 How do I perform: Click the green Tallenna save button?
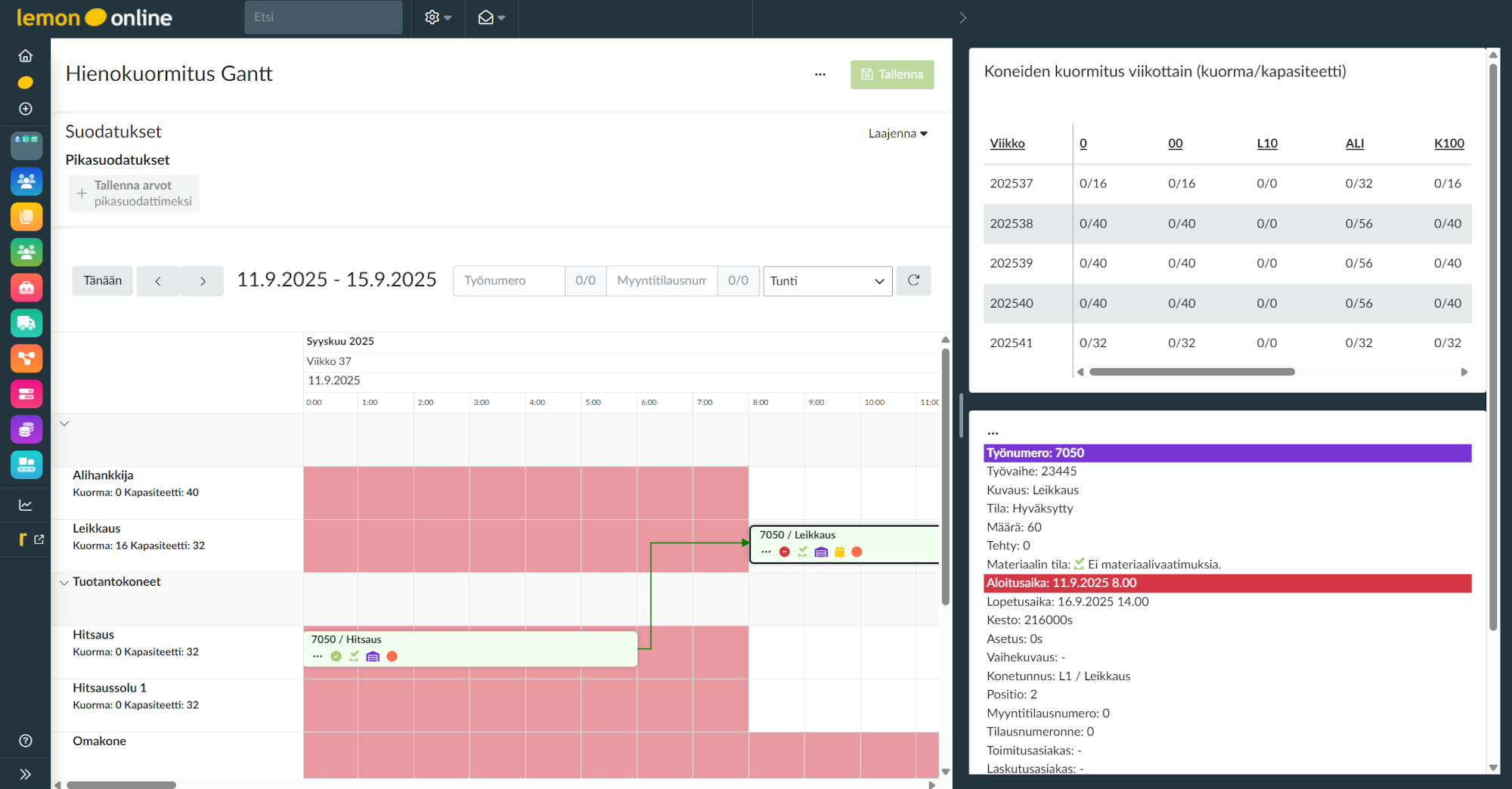tap(892, 74)
